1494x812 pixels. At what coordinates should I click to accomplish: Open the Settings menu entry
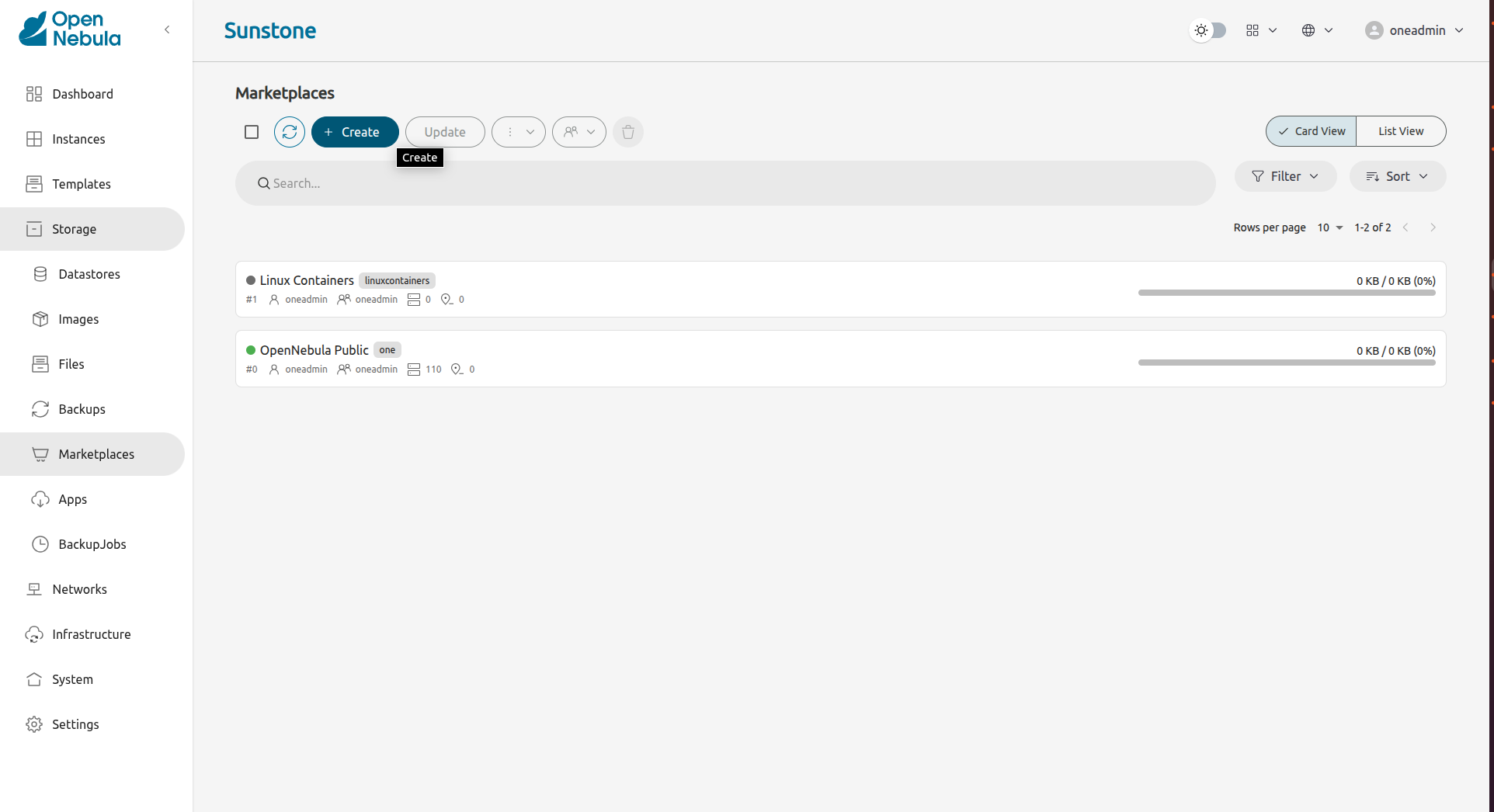[x=75, y=724]
